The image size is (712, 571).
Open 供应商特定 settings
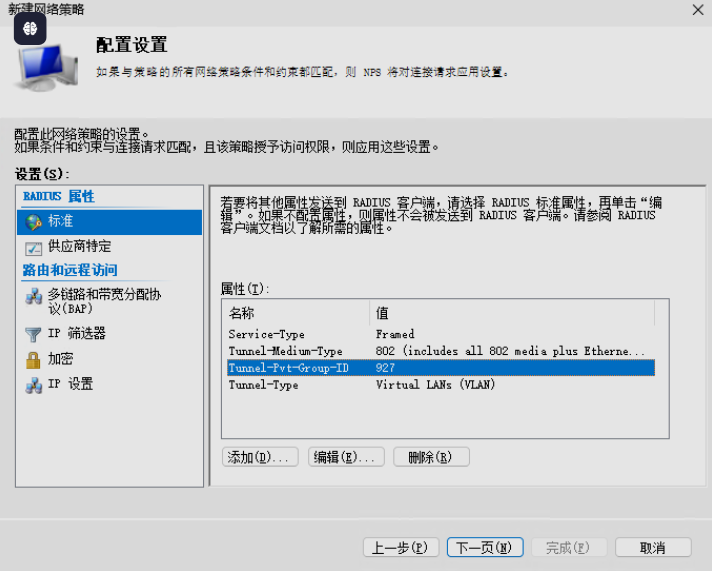tap(109, 247)
